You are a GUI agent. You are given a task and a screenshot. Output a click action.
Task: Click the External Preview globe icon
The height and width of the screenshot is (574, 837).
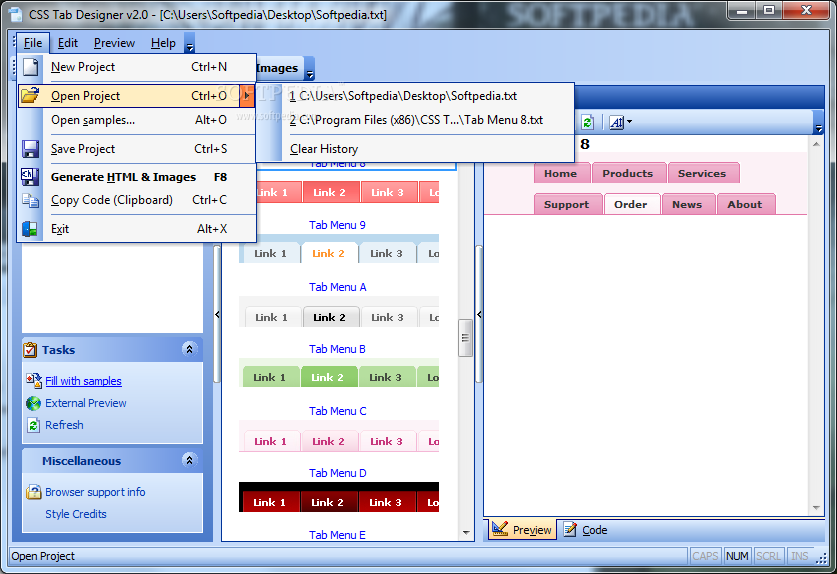[34, 403]
